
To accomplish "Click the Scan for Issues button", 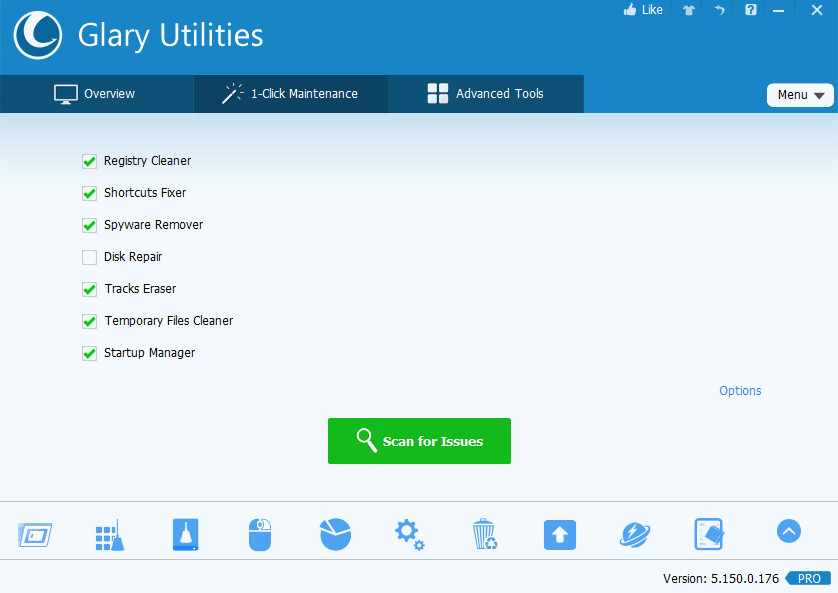I will pos(419,440).
